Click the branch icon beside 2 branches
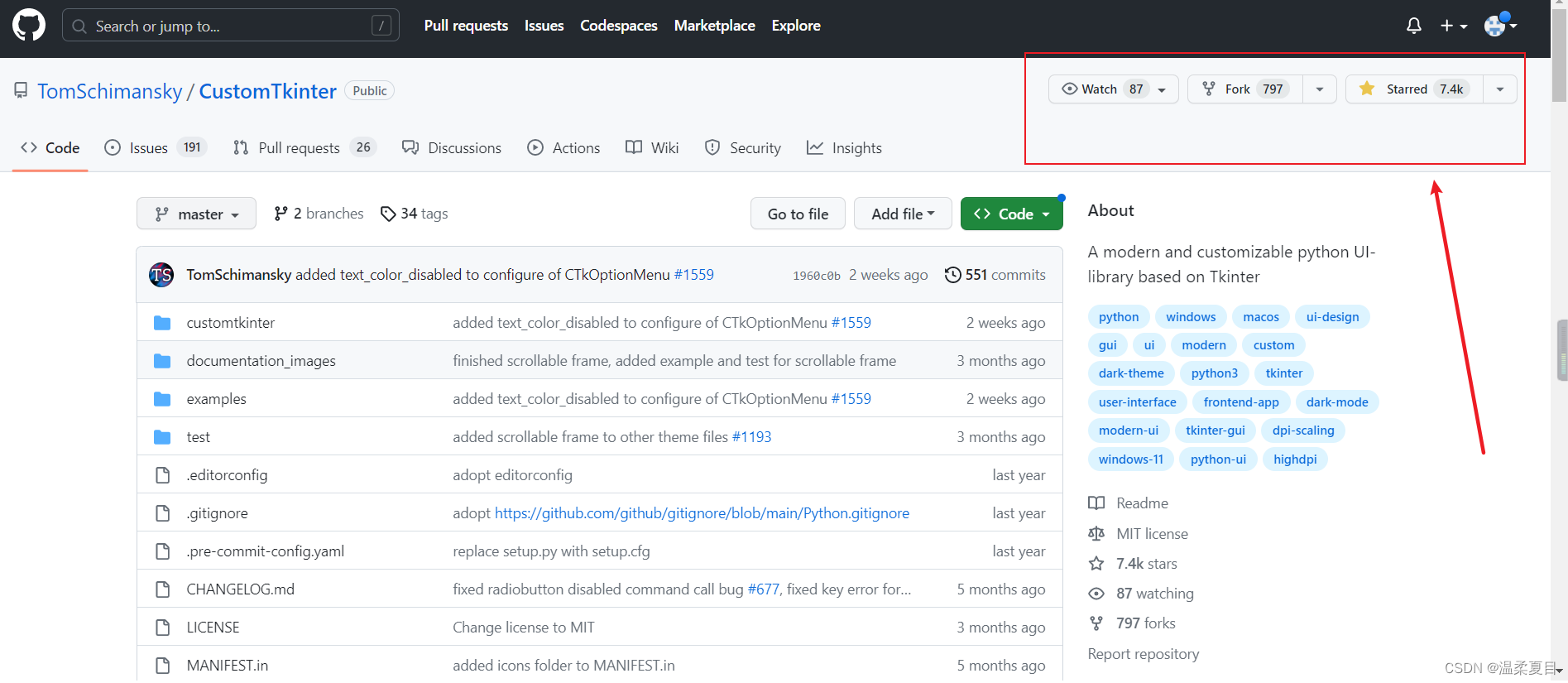Screen dimensions: 1568x683 (x=281, y=214)
